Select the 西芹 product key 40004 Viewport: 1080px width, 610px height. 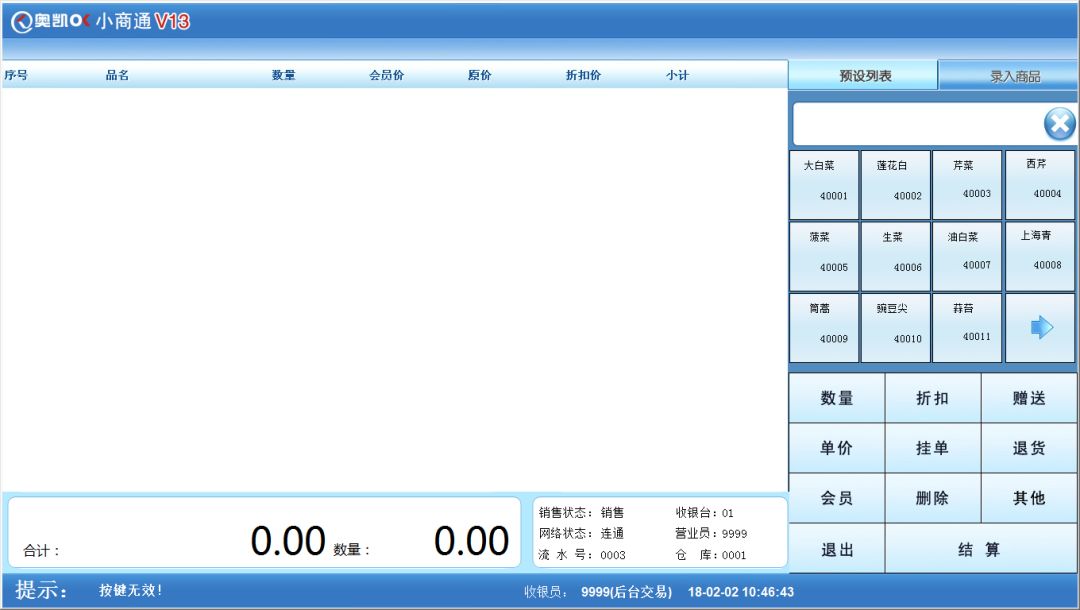coord(1040,183)
